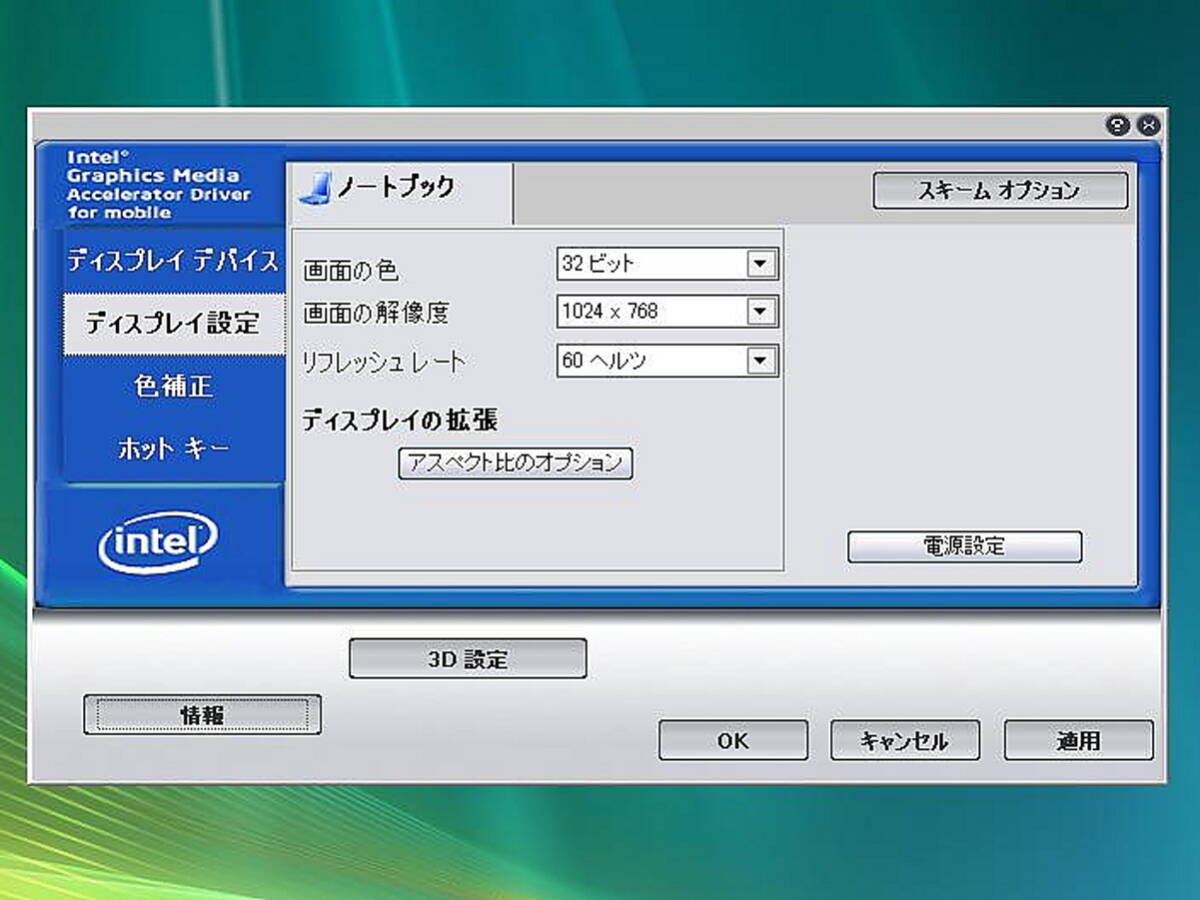Click the リフレッシュ レート label
1200x900 pixels.
[x=384, y=362]
